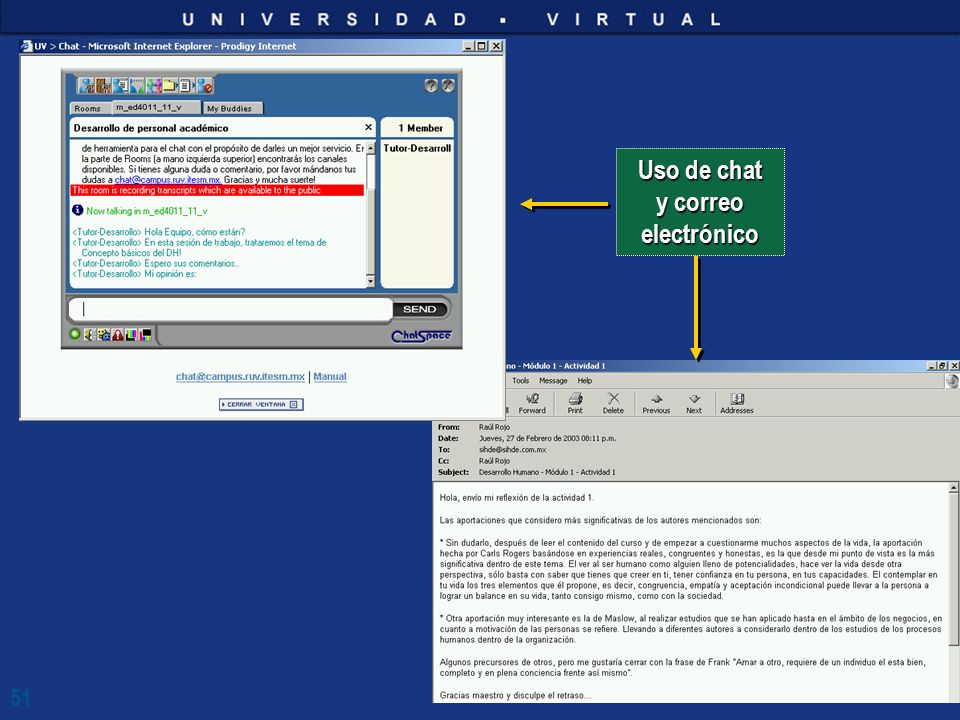Screen dimensions: 960x720
Task: Print the email with the Print icon
Action: 575,403
